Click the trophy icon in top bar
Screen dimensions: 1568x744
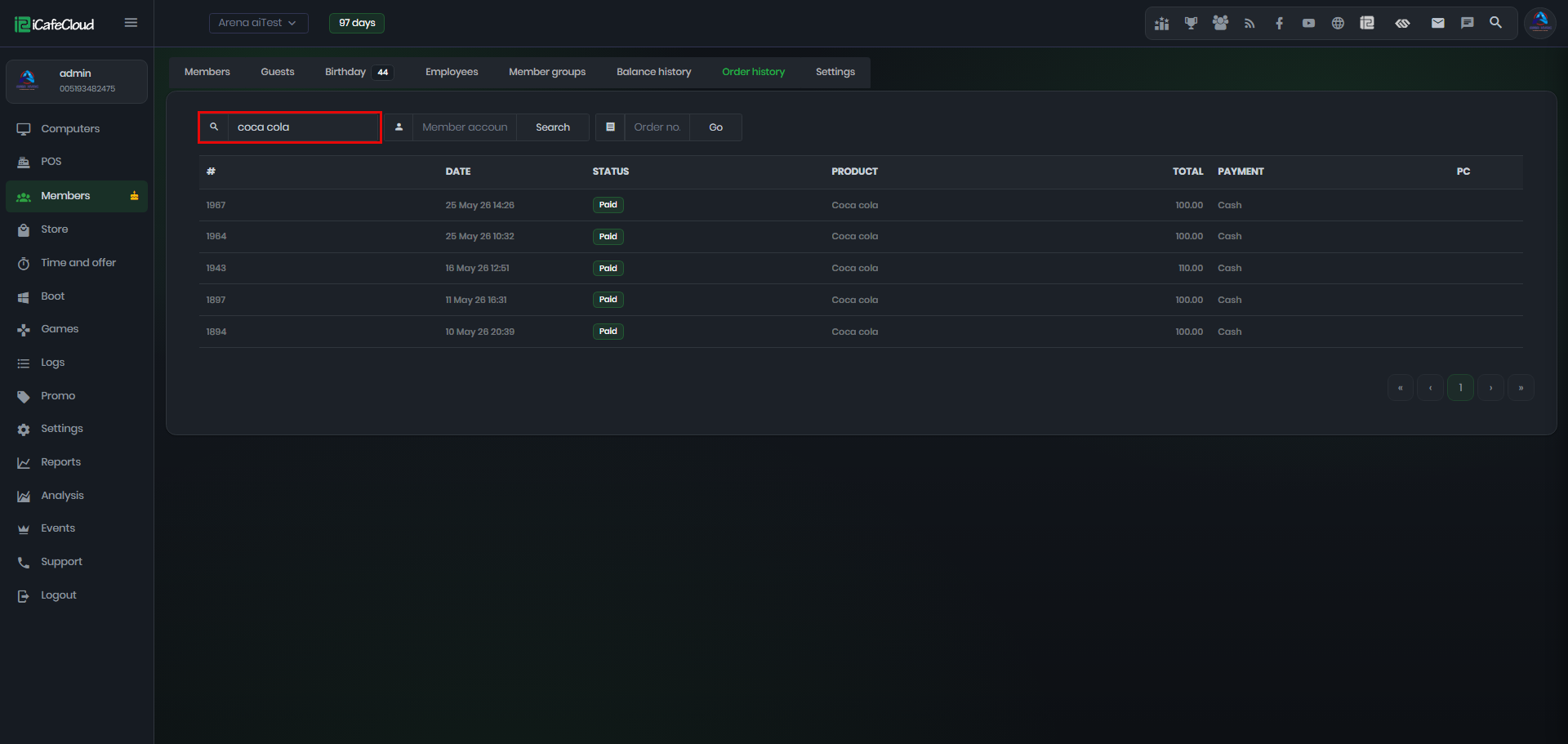(x=1191, y=23)
